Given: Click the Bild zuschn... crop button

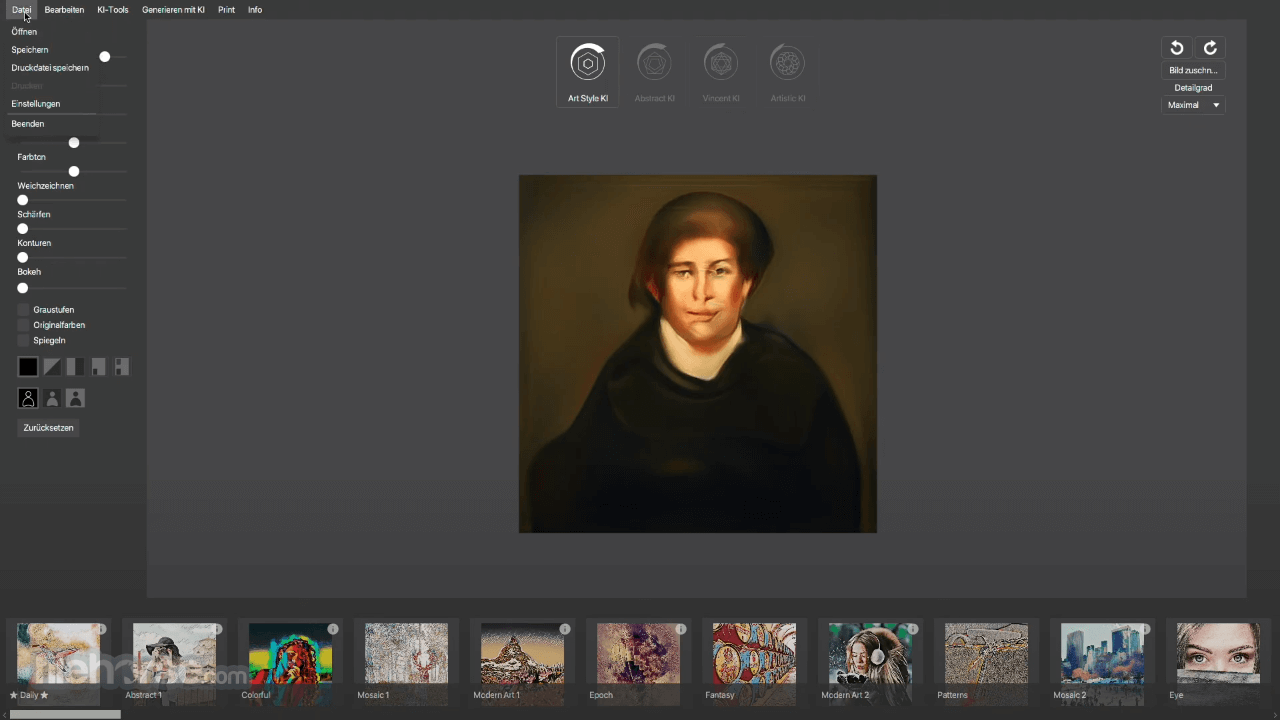Looking at the screenshot, I should (x=1193, y=71).
